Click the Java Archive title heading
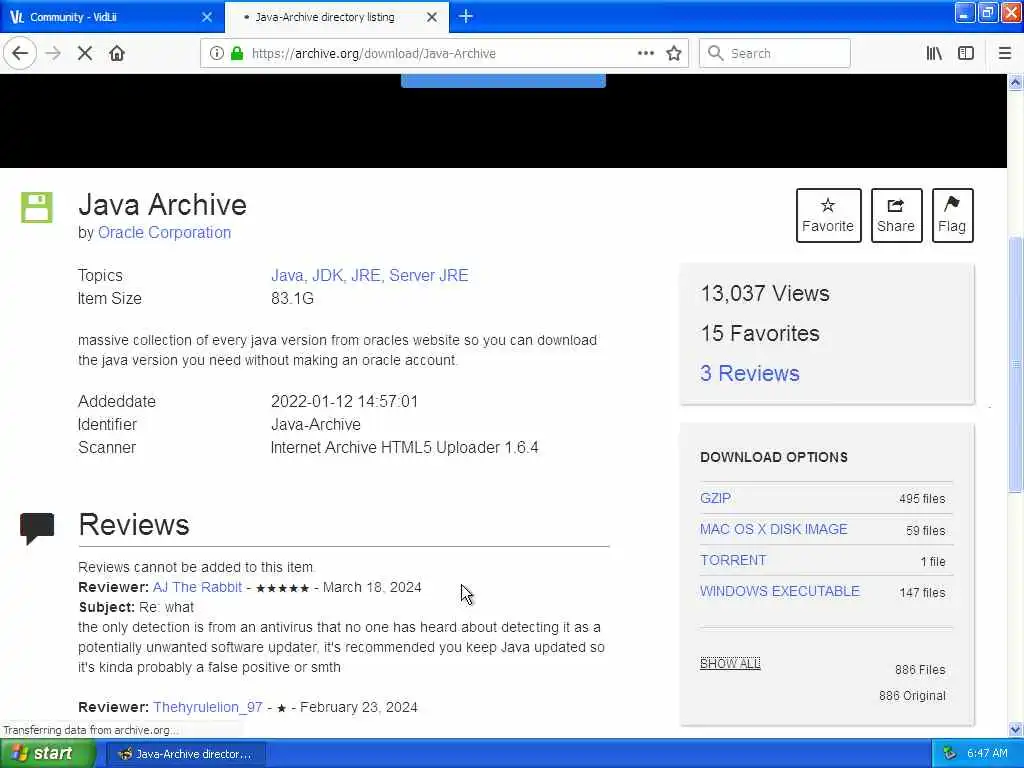1024x768 pixels. coord(163,204)
